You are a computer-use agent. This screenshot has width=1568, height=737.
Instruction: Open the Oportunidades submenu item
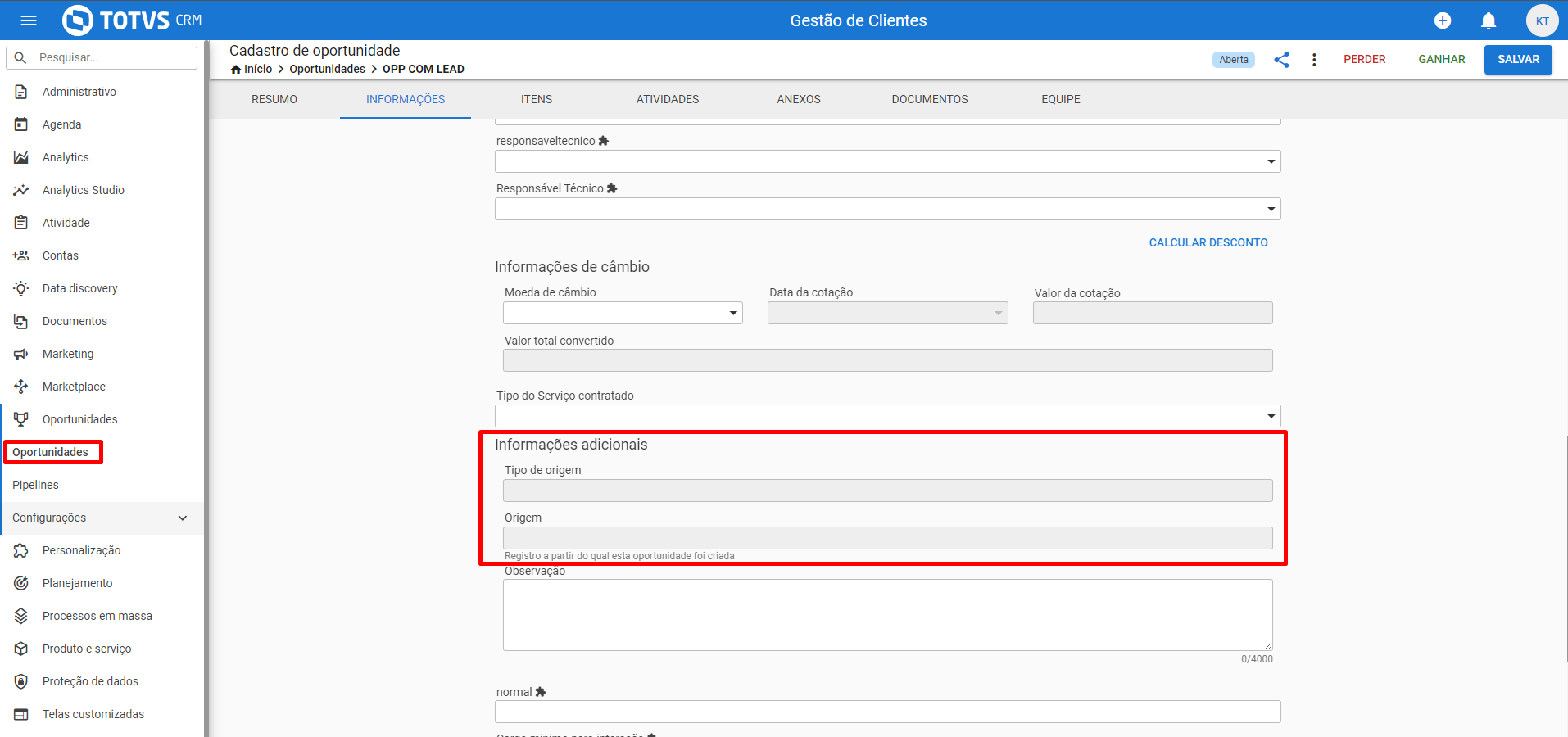tap(50, 452)
